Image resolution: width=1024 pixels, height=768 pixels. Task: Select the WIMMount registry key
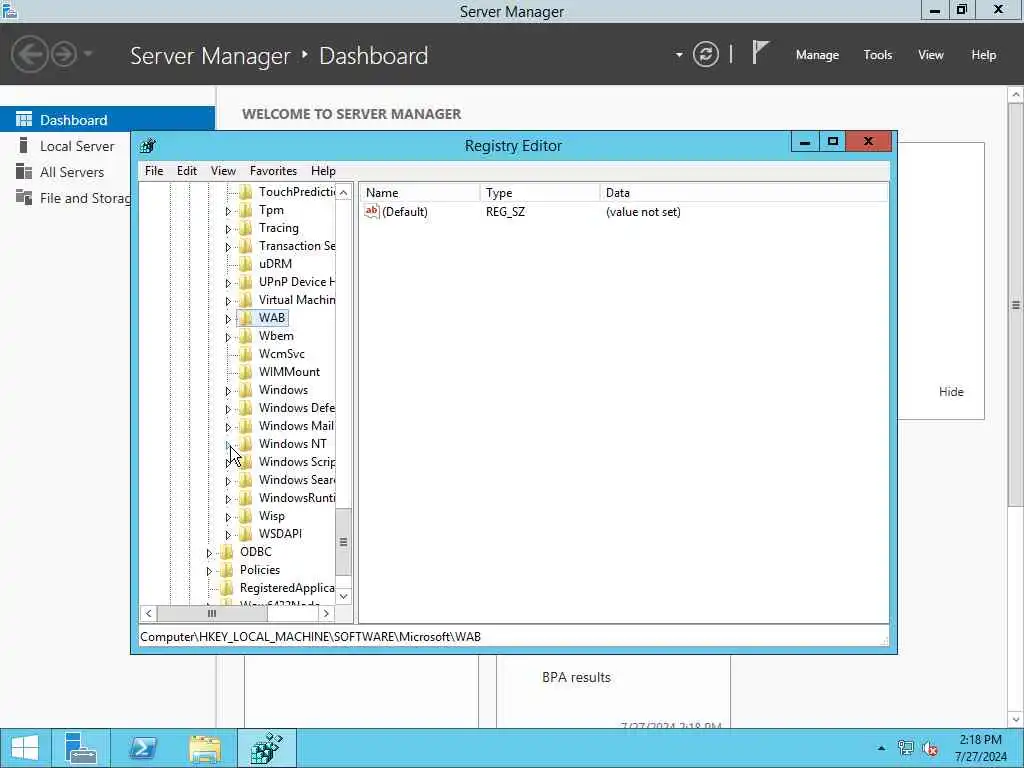(x=289, y=372)
